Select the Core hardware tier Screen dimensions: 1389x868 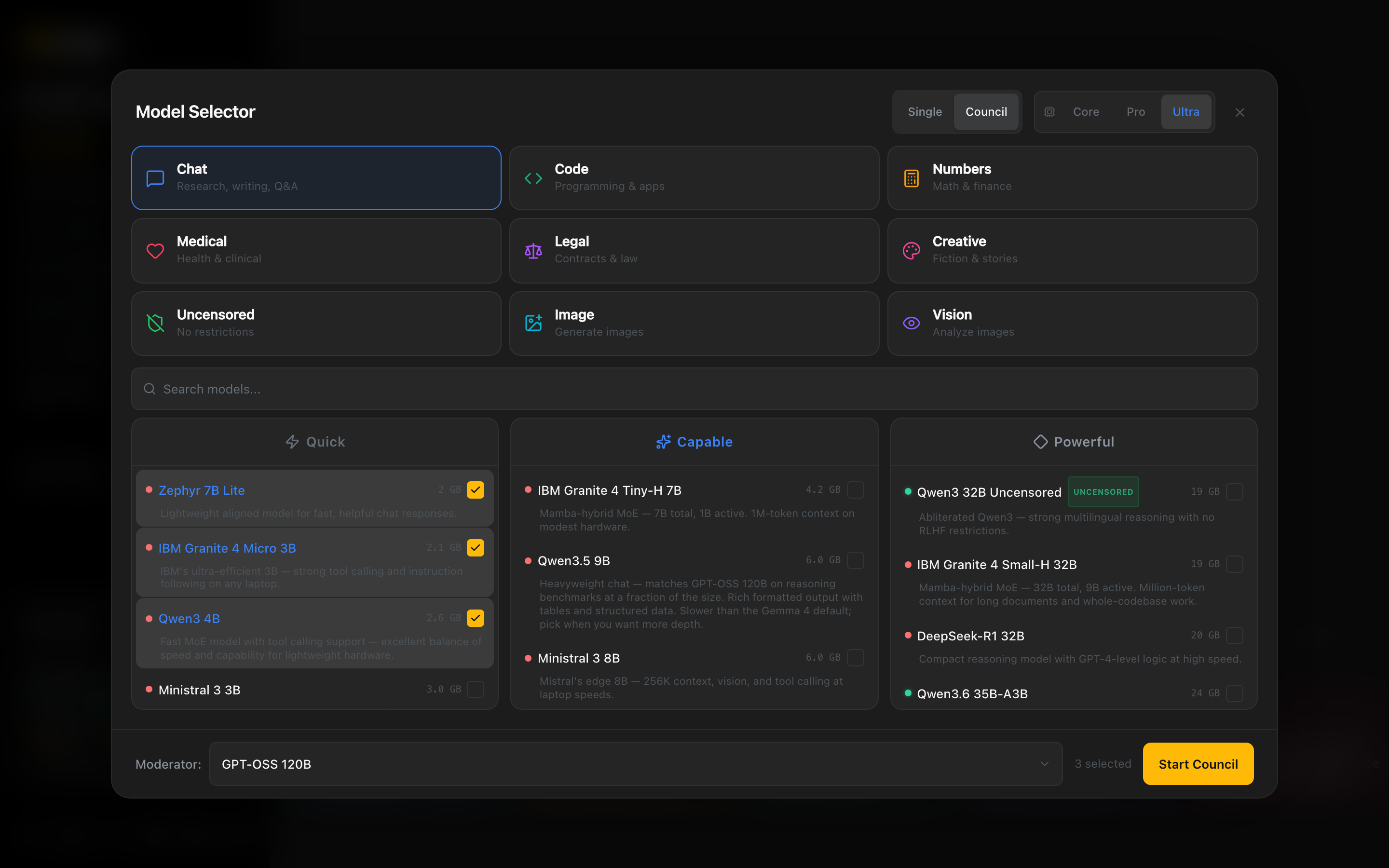point(1086,112)
